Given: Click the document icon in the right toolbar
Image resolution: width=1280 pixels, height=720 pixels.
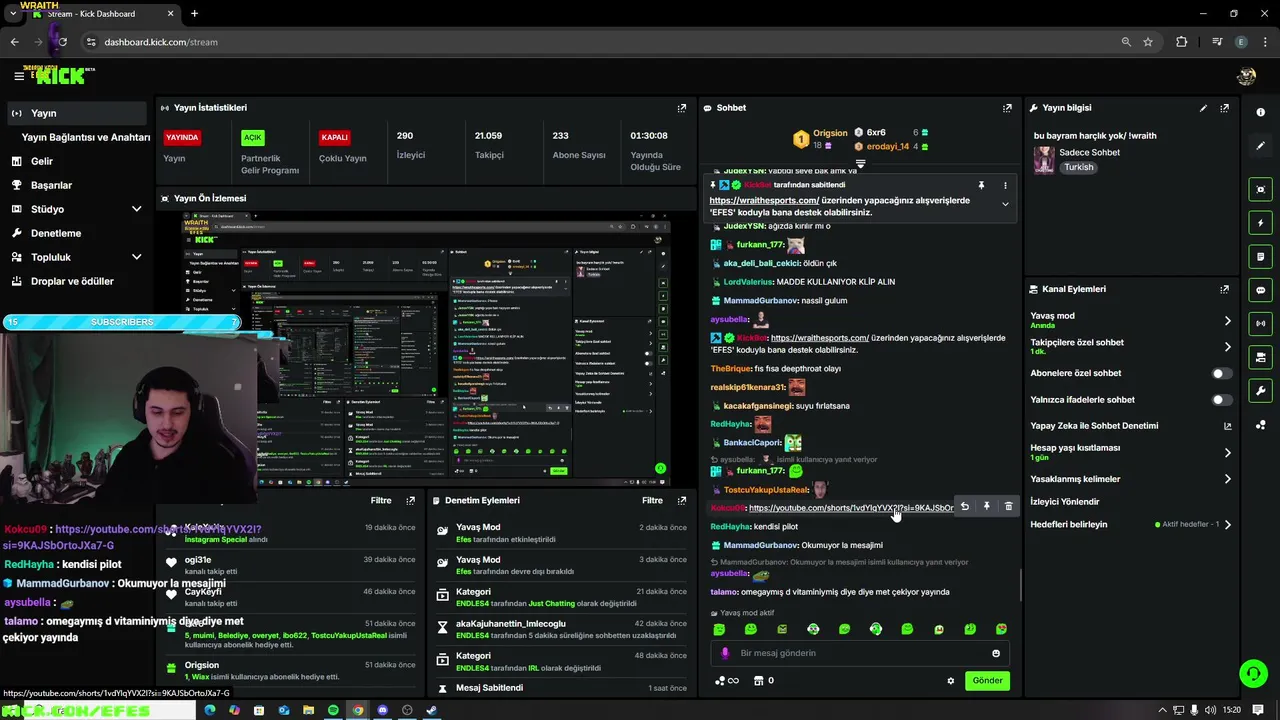Looking at the screenshot, I should point(1260,257).
